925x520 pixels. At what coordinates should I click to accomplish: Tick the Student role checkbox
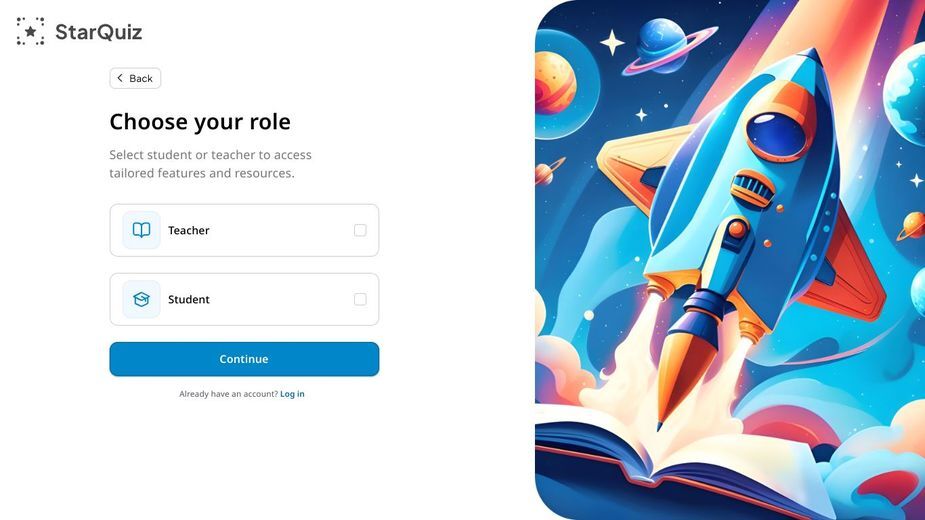[x=360, y=299]
